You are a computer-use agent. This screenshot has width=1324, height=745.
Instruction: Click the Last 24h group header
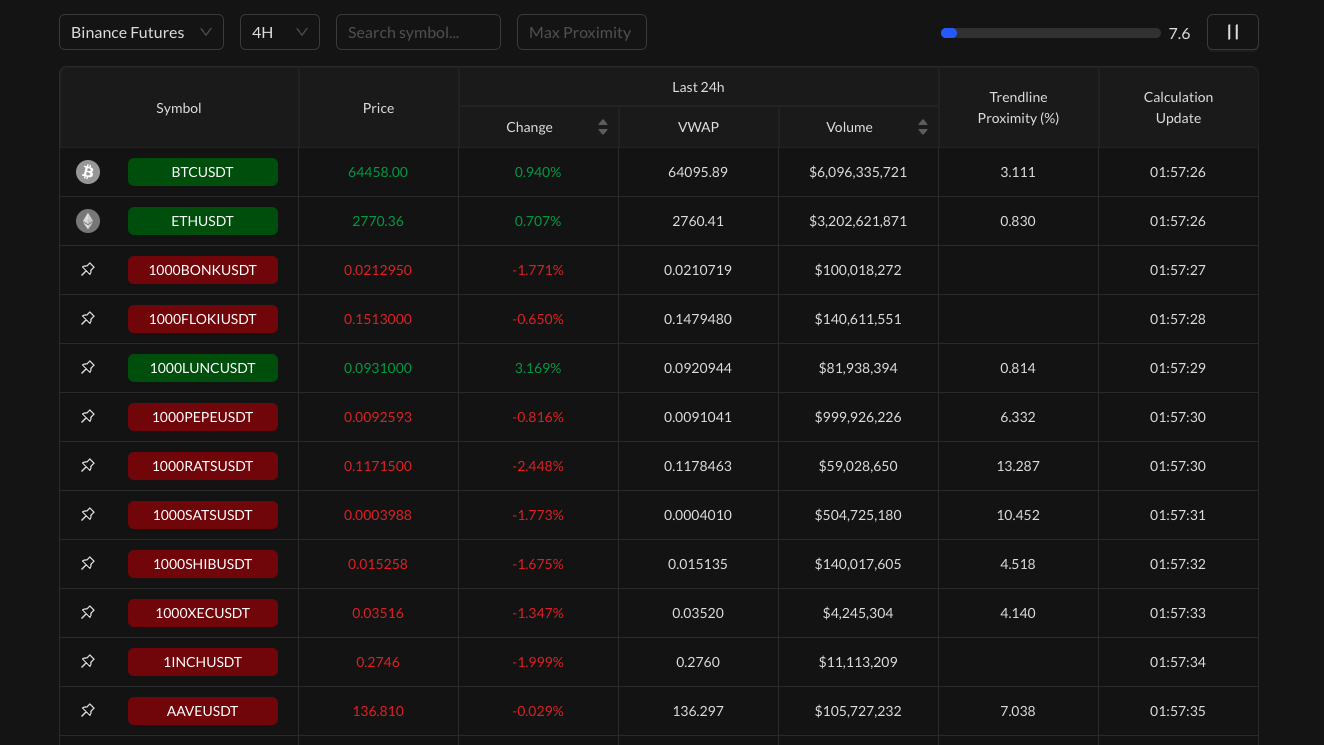699,87
